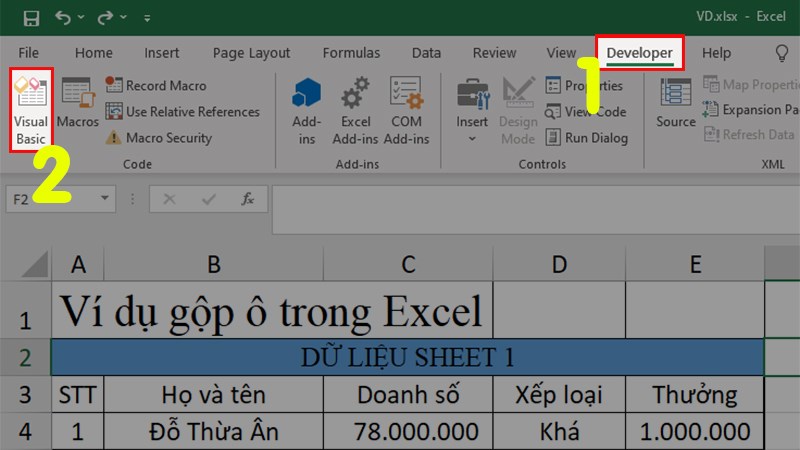Toggle Design Mode
The width and height of the screenshot is (800, 450).
(518, 111)
